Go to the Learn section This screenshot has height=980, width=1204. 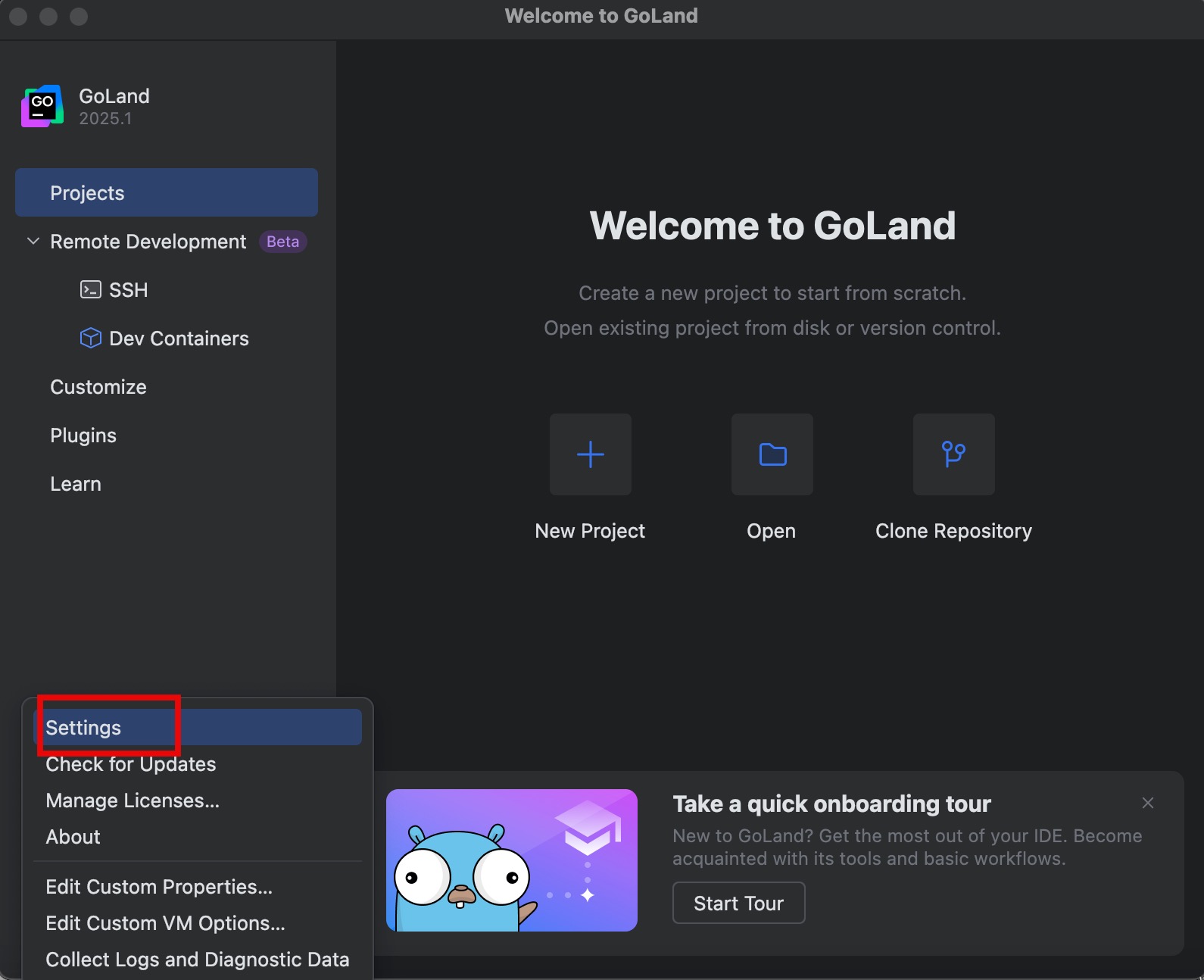[76, 484]
